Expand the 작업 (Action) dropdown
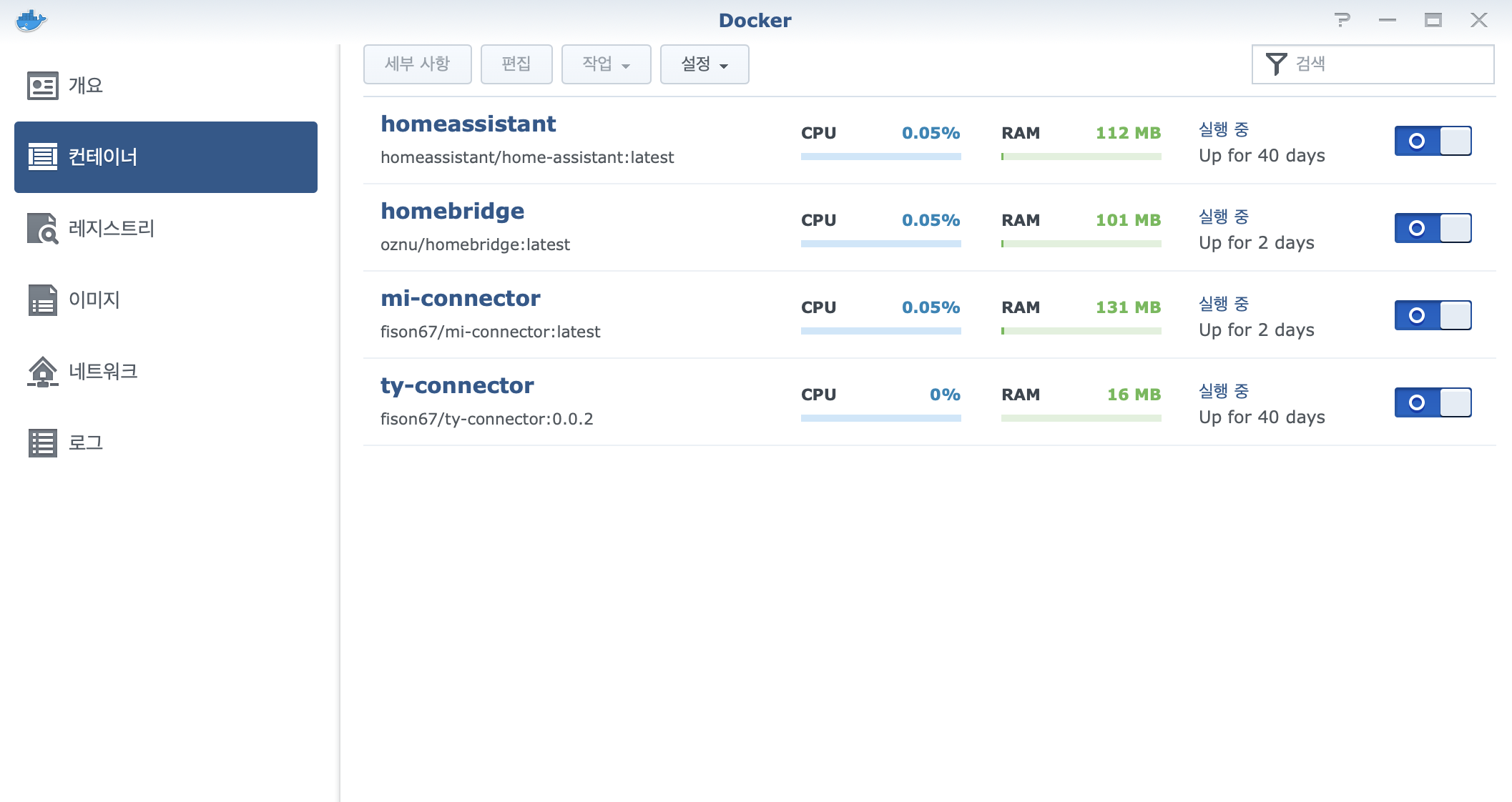 606,64
